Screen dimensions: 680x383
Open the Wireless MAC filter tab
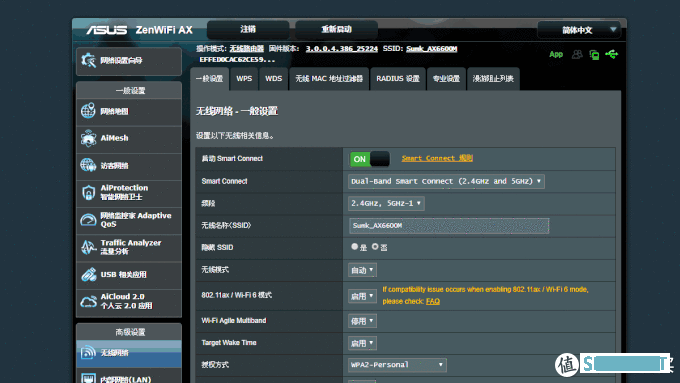tap(329, 79)
